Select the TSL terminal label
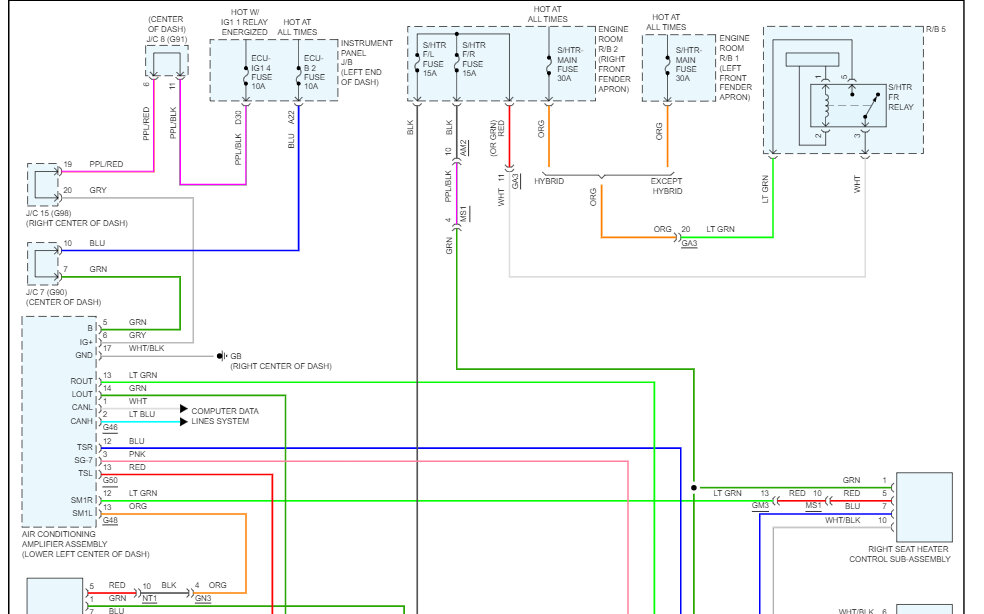The height and width of the screenshot is (614, 984). pyautogui.click(x=85, y=473)
